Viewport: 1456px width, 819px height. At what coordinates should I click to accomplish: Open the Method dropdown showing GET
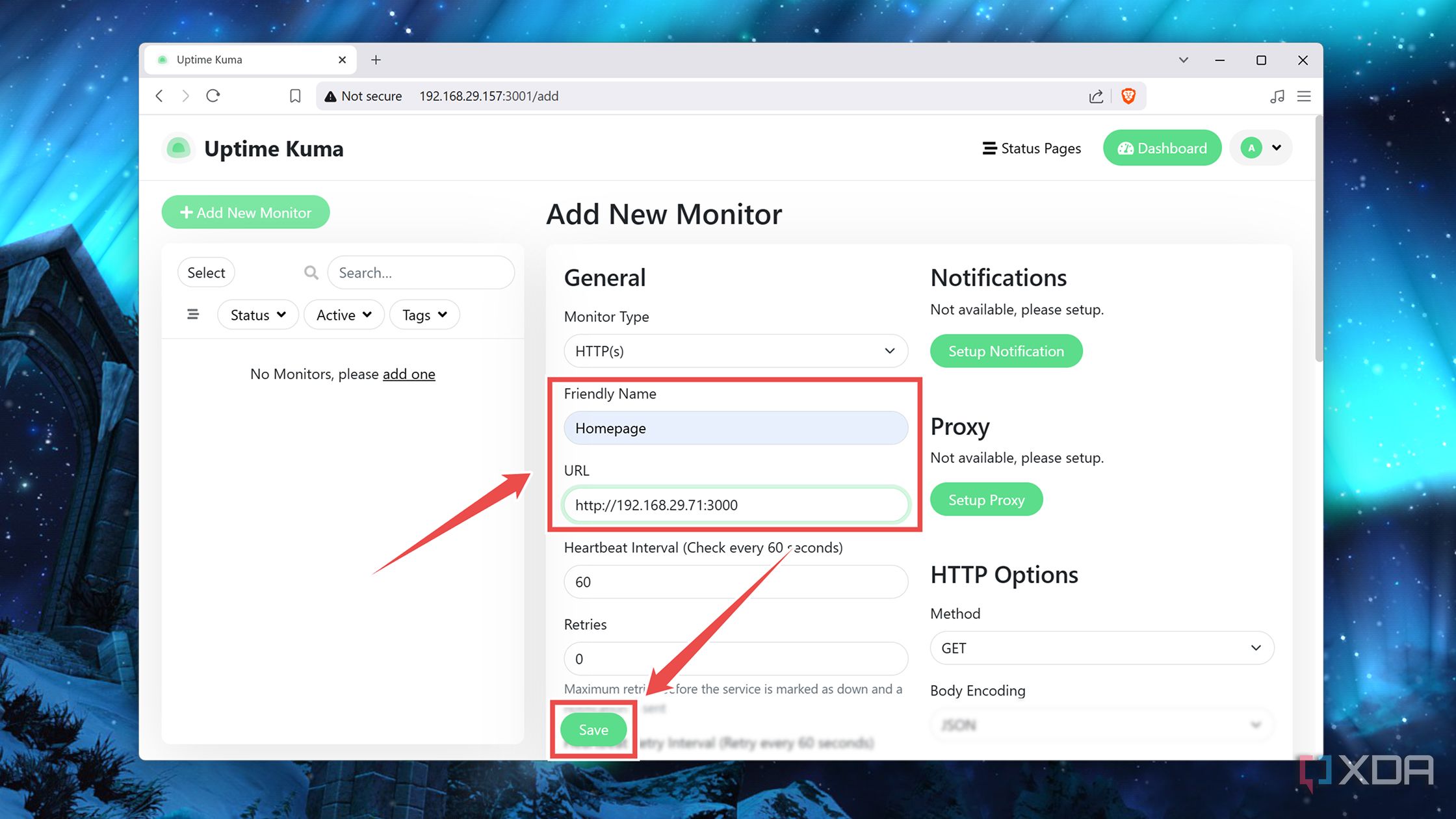coord(1101,647)
